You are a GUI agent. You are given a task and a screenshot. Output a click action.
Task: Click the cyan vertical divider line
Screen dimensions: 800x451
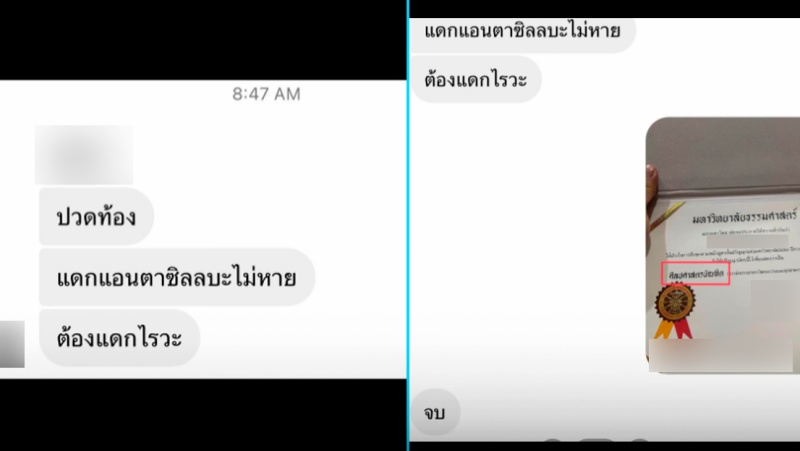pyautogui.click(x=408, y=226)
